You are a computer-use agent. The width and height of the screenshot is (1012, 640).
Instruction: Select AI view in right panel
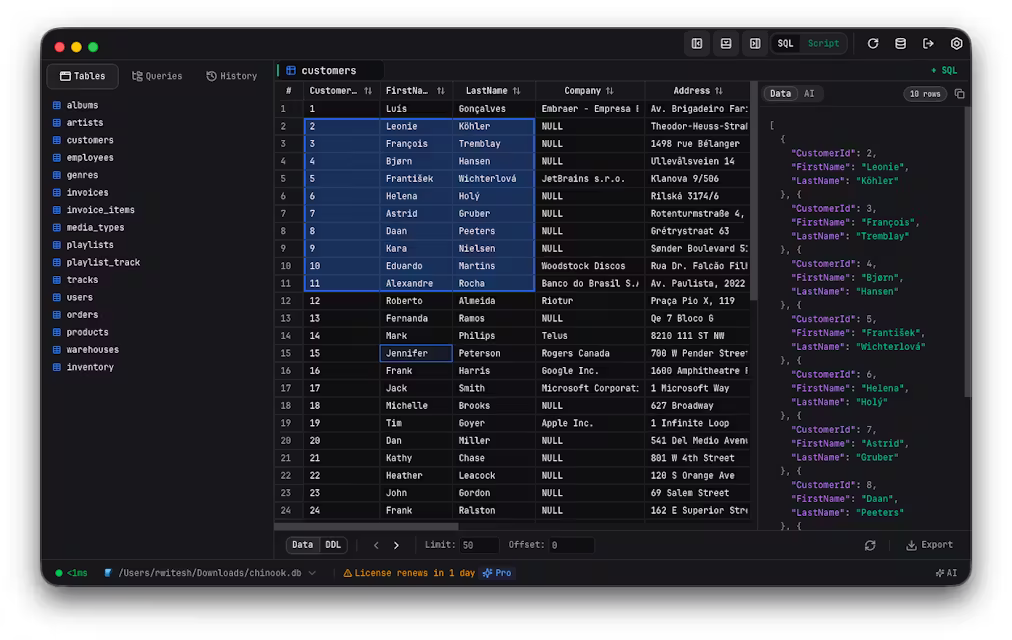pos(809,94)
